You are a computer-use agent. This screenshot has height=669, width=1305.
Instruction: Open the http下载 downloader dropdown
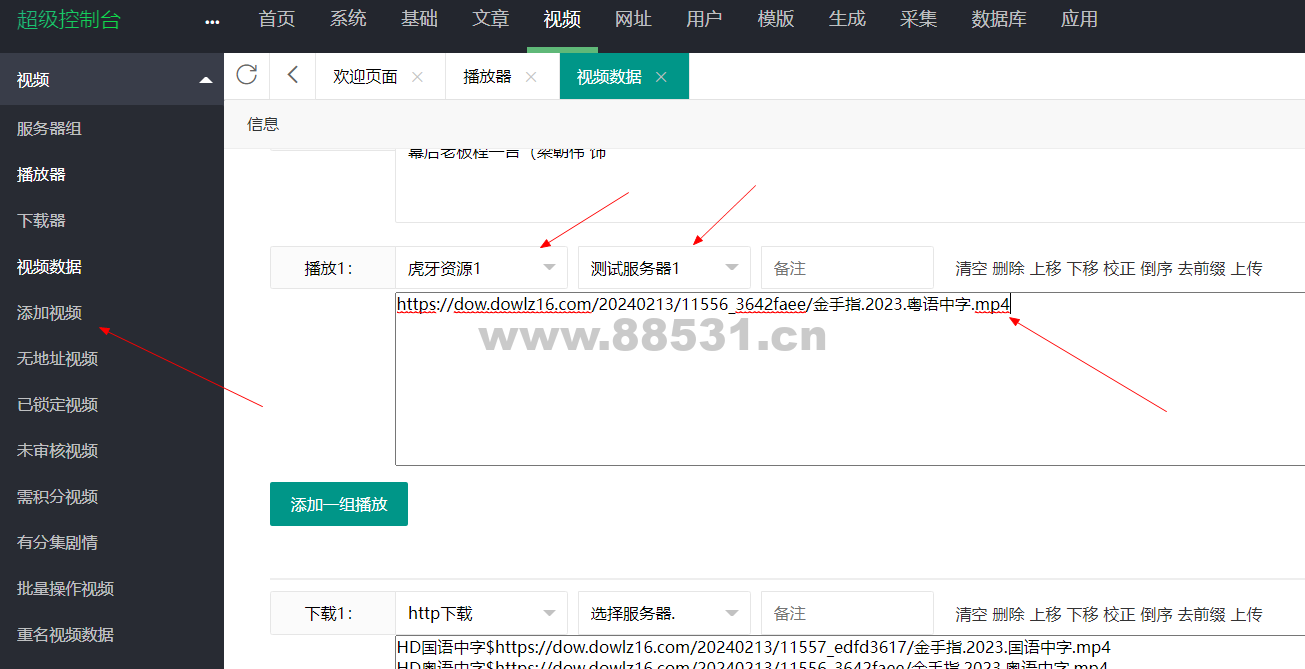tap(481, 613)
